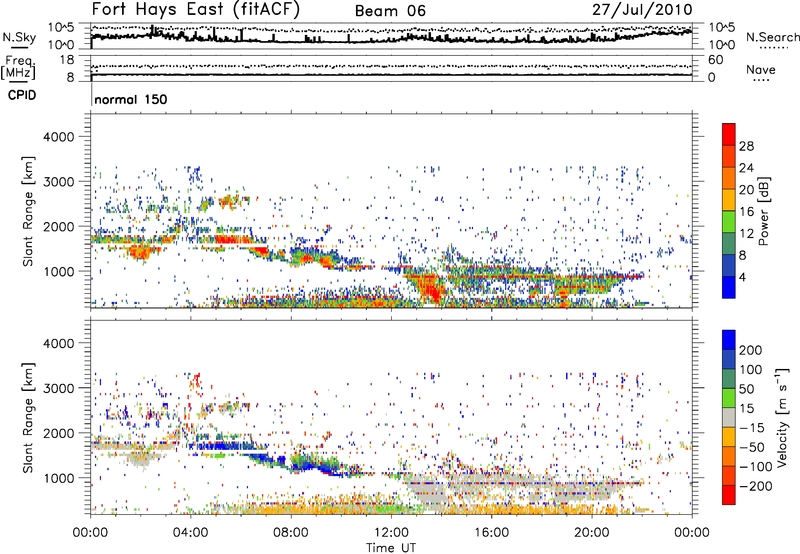Click the "16" value on Power colorbar
The image size is (800, 554).
746,212
